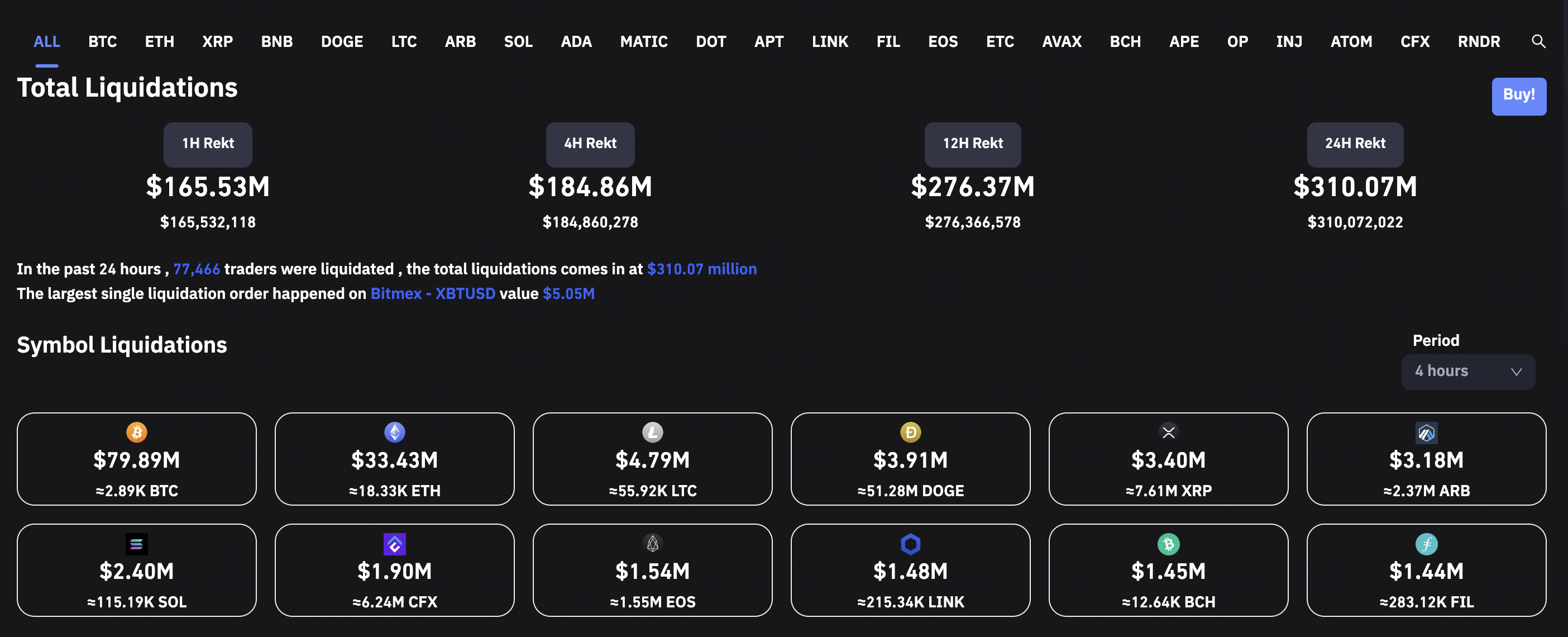This screenshot has width=1568, height=637.
Task: Select the 1H Rekt button
Action: pyautogui.click(x=208, y=144)
